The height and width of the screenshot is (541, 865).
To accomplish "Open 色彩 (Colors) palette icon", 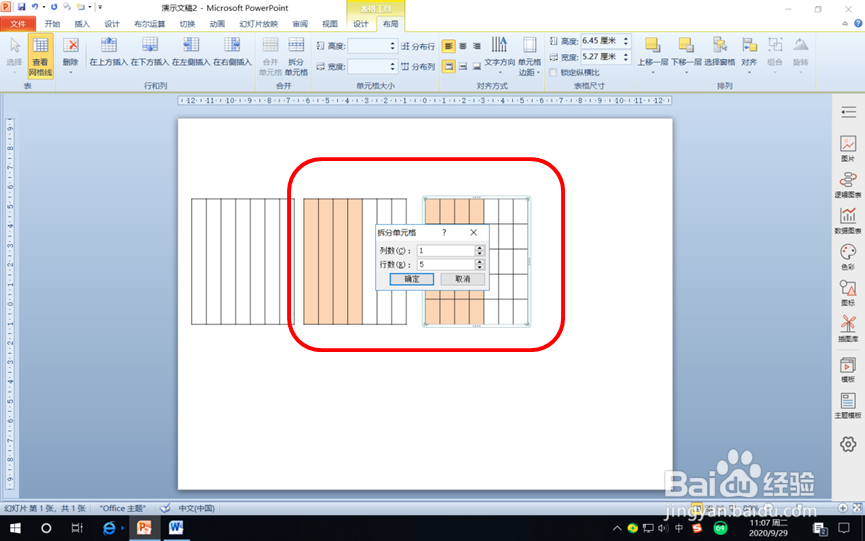I will point(848,256).
